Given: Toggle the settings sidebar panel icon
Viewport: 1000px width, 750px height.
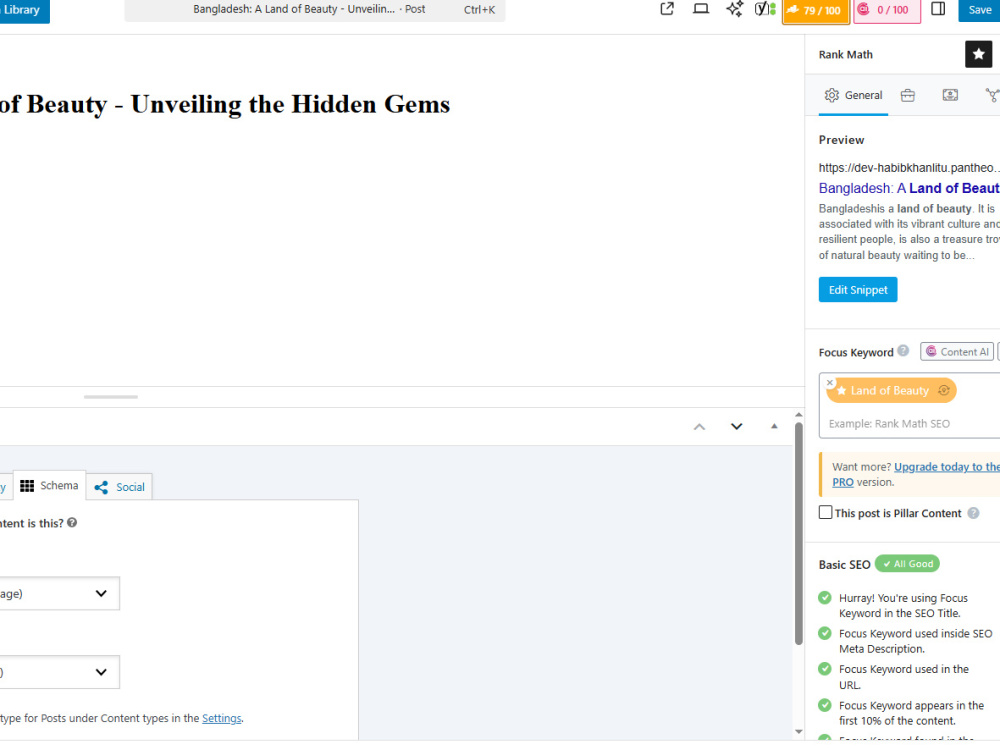Looking at the screenshot, I should (x=938, y=9).
